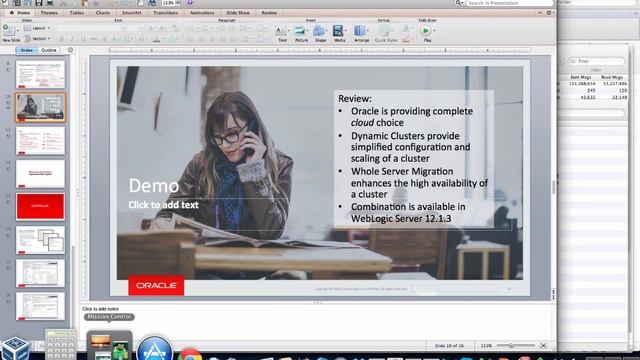
Task: Switch sidebar to Outline view
Action: point(49,50)
